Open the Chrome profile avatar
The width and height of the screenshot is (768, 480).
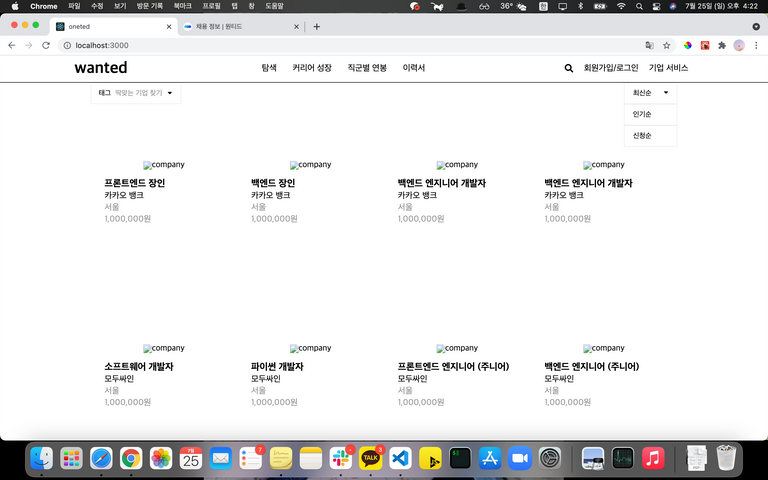coord(739,45)
